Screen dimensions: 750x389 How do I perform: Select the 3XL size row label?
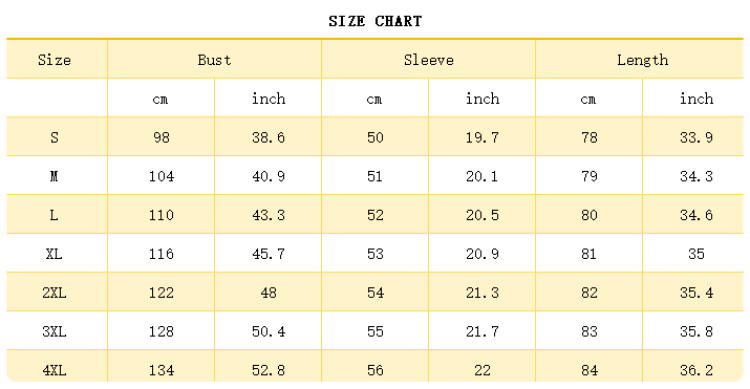(54, 331)
